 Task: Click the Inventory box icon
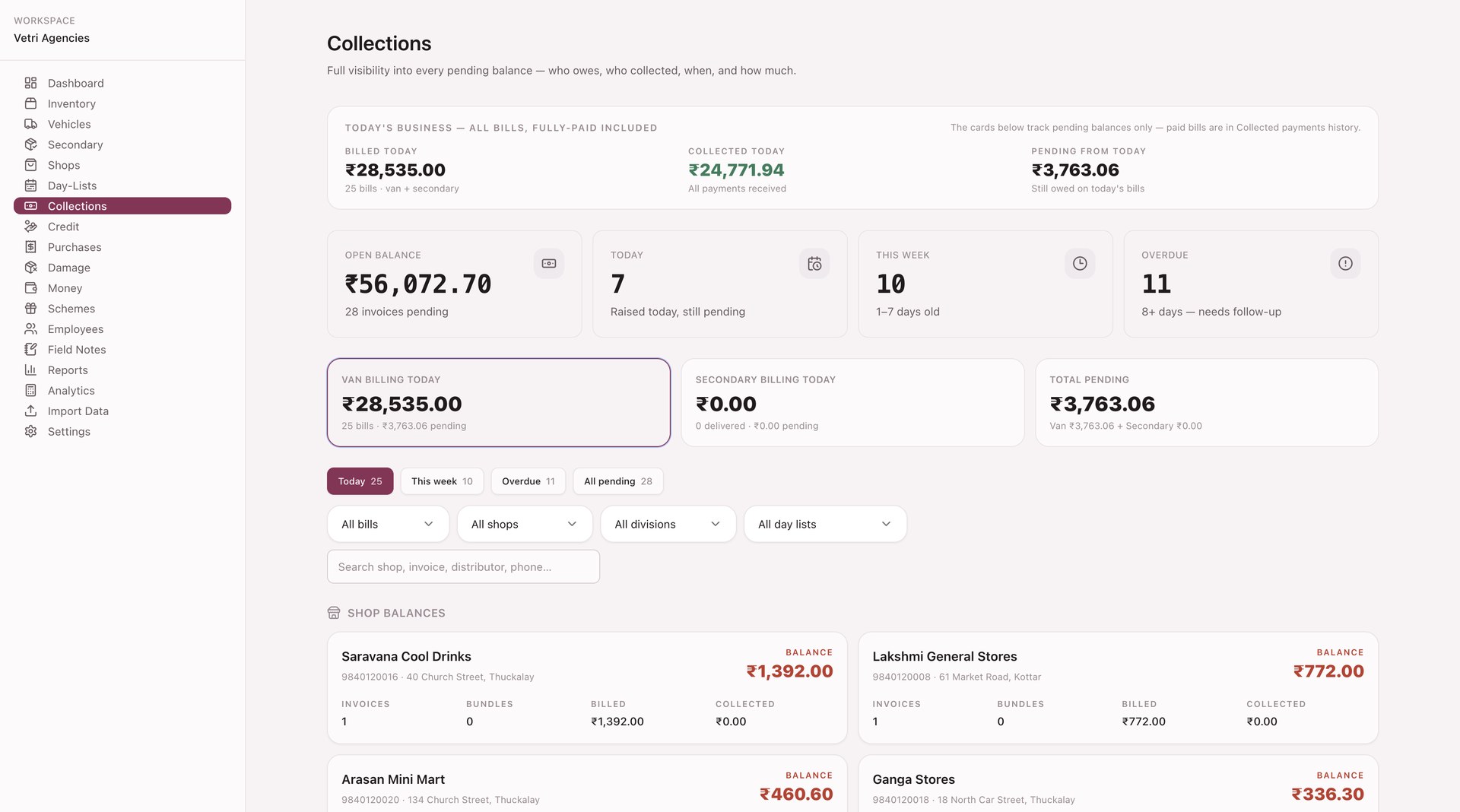tap(30, 103)
